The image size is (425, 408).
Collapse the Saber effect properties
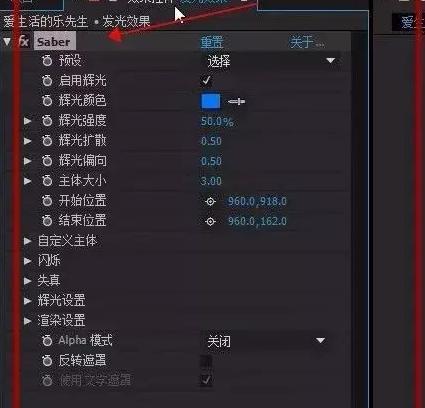point(7,42)
